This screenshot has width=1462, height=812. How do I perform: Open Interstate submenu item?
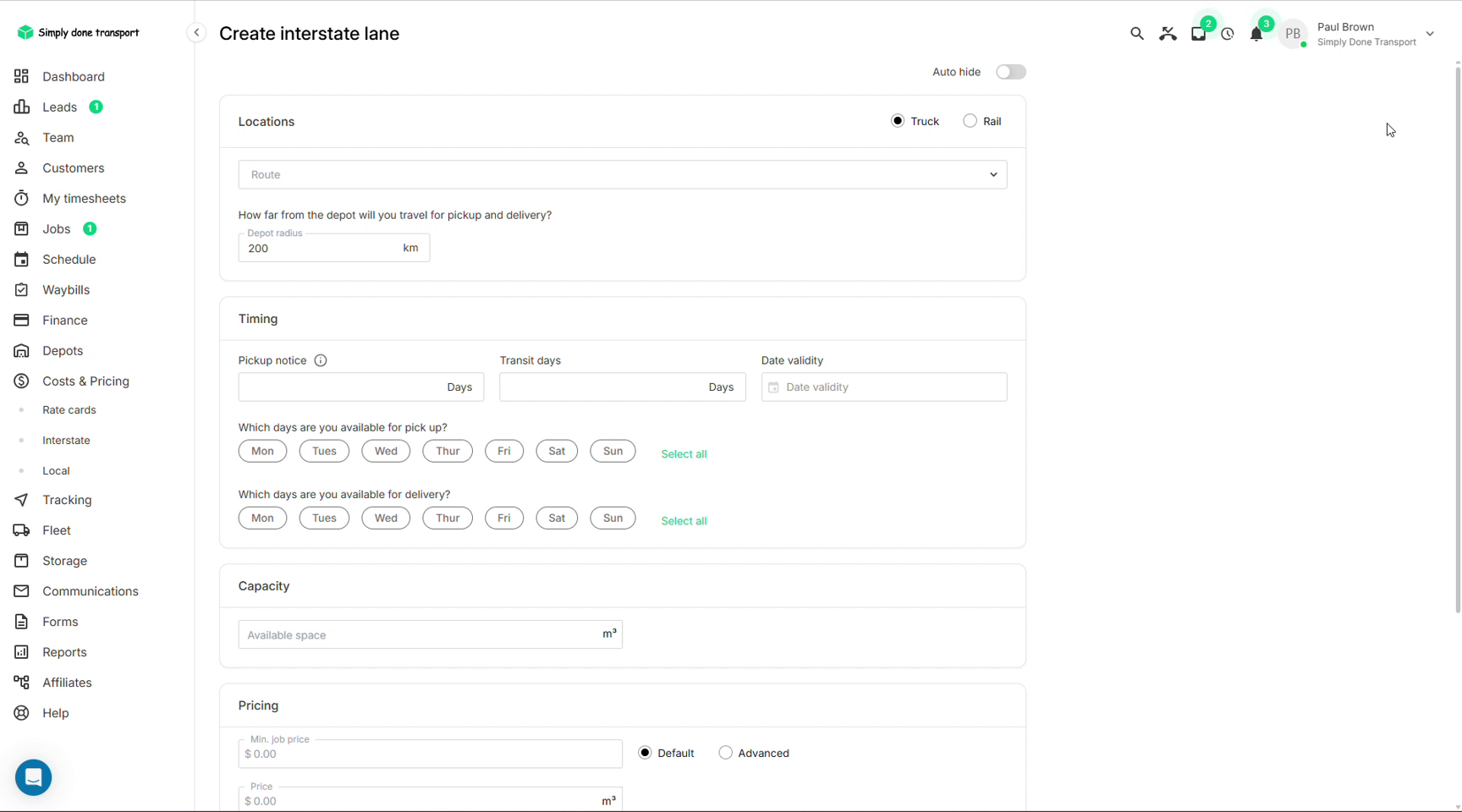[66, 441]
